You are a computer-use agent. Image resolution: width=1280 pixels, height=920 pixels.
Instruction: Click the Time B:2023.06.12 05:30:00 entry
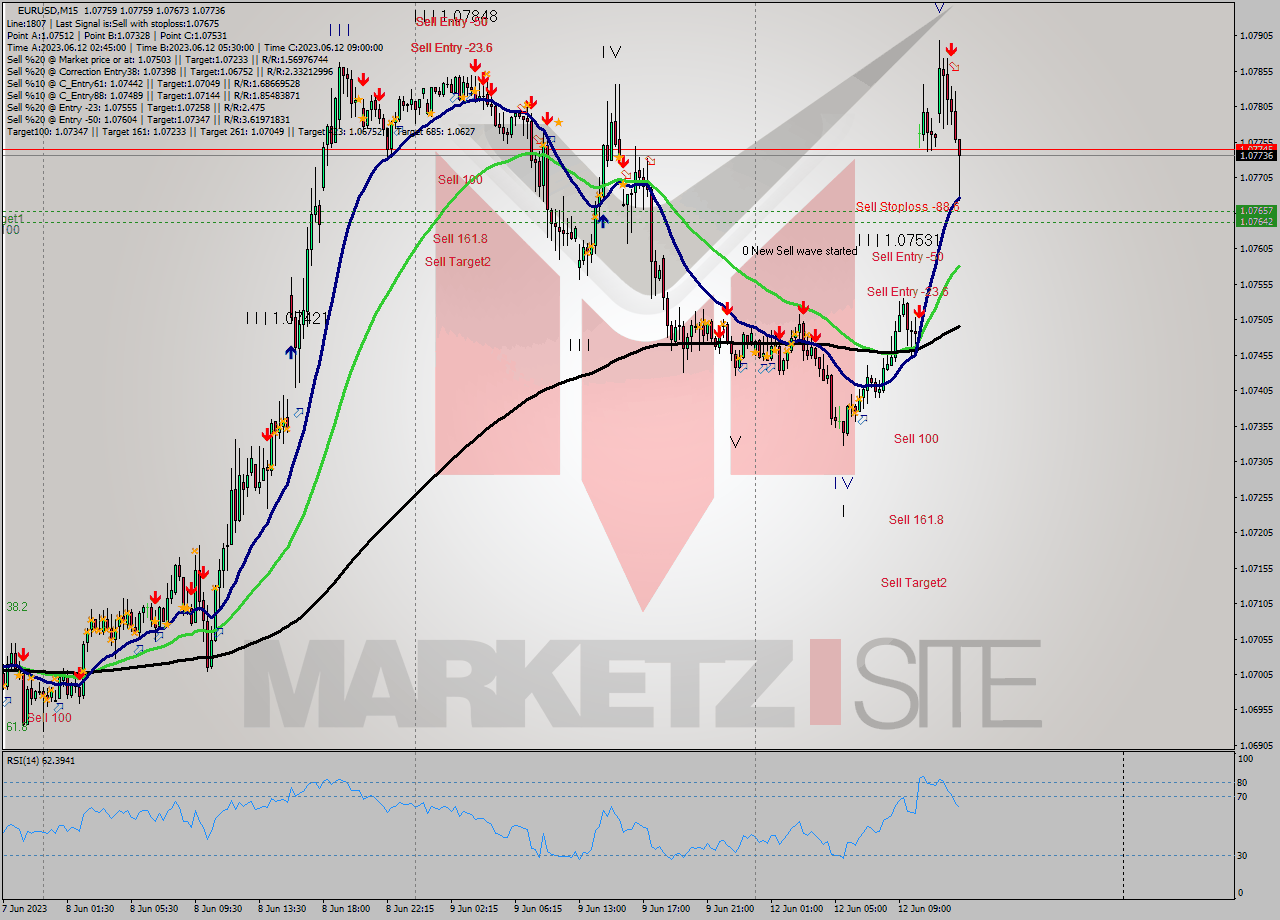(194, 47)
